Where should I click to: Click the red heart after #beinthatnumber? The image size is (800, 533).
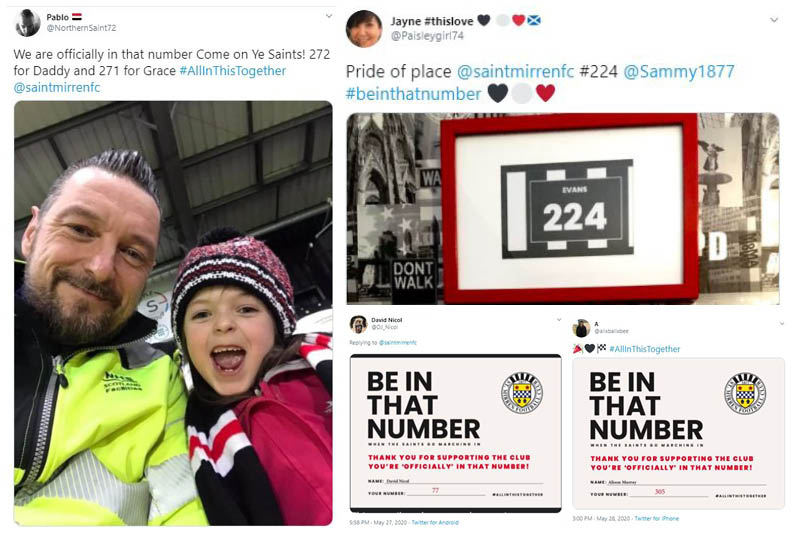click(545, 93)
